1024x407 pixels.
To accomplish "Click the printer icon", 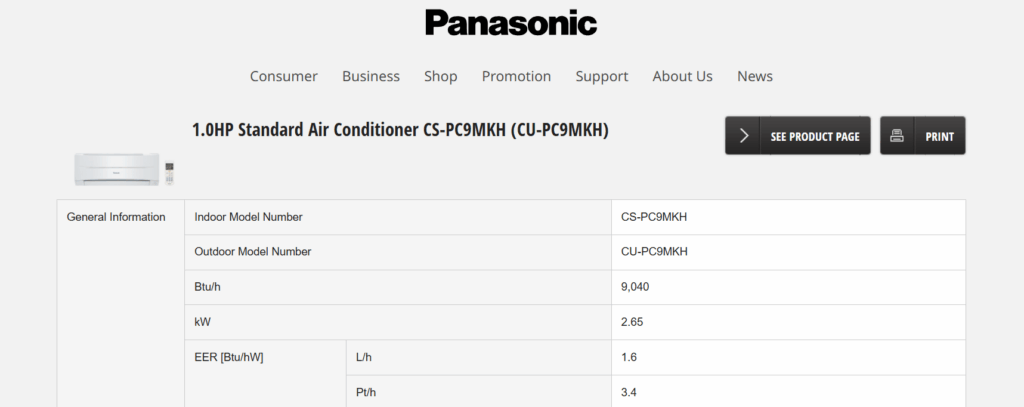I will coord(897,136).
